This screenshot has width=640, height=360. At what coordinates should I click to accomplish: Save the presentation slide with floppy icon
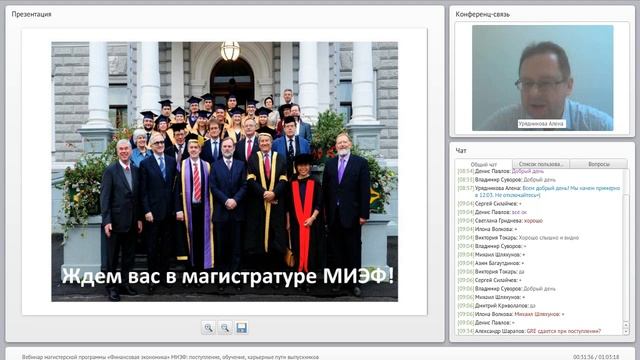tap(242, 328)
